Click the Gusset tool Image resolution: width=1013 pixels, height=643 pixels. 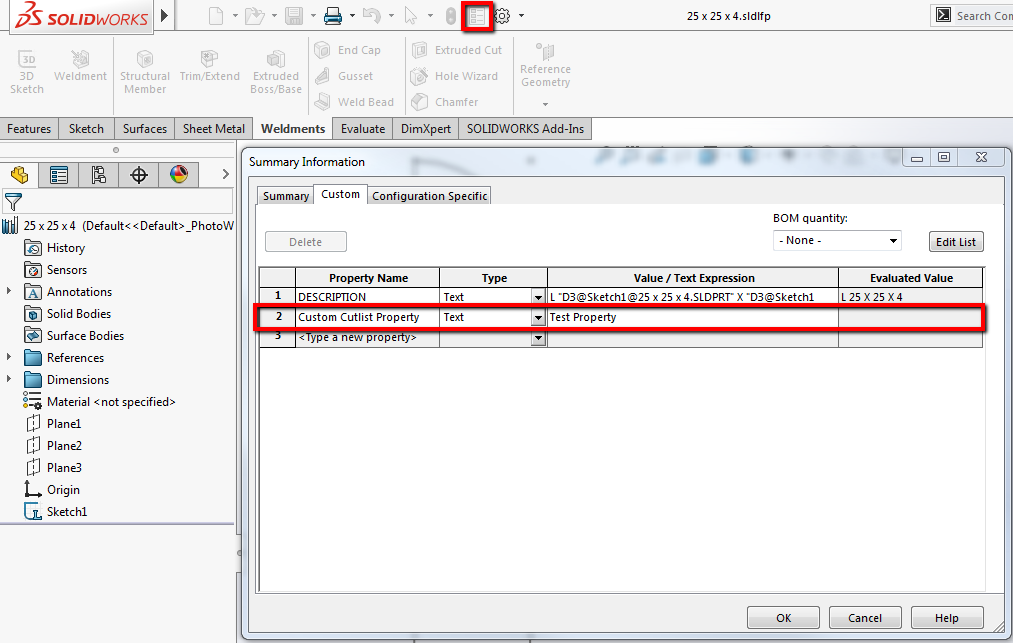coord(344,76)
